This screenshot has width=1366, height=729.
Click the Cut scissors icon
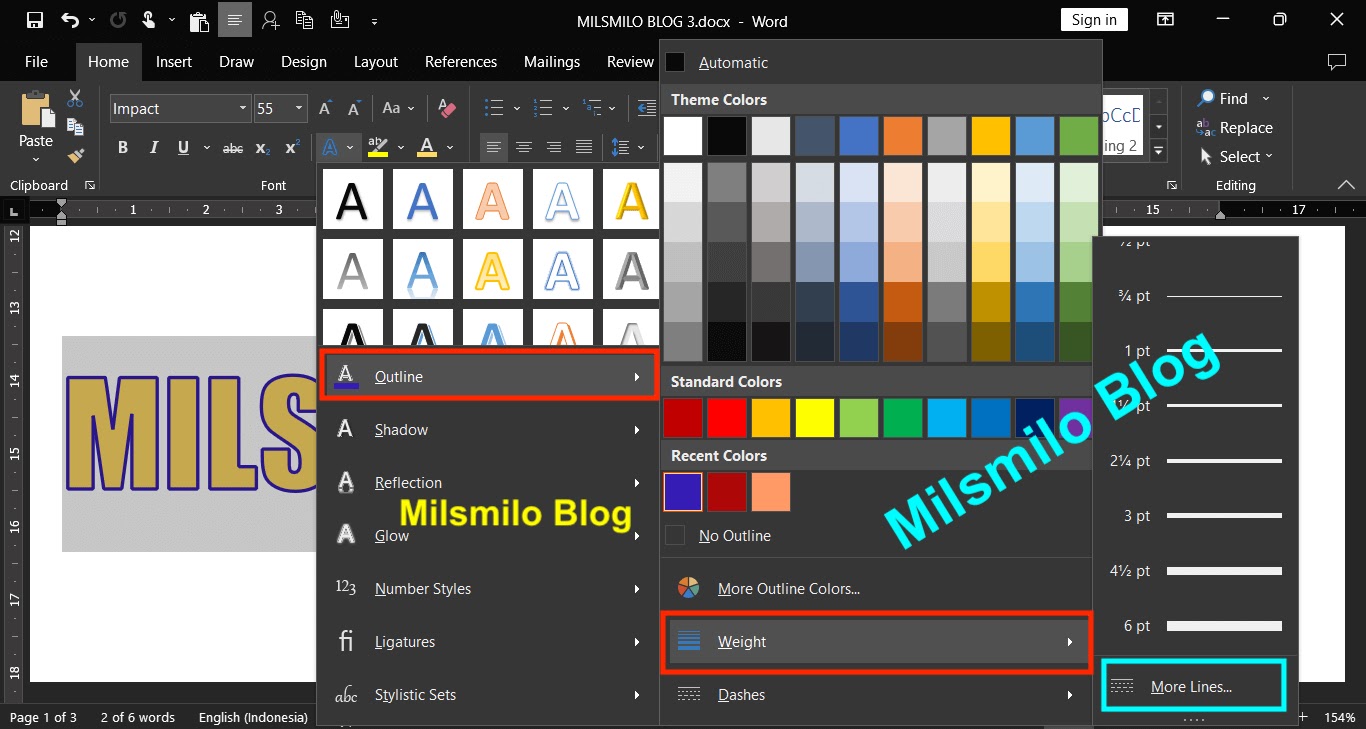[75, 98]
